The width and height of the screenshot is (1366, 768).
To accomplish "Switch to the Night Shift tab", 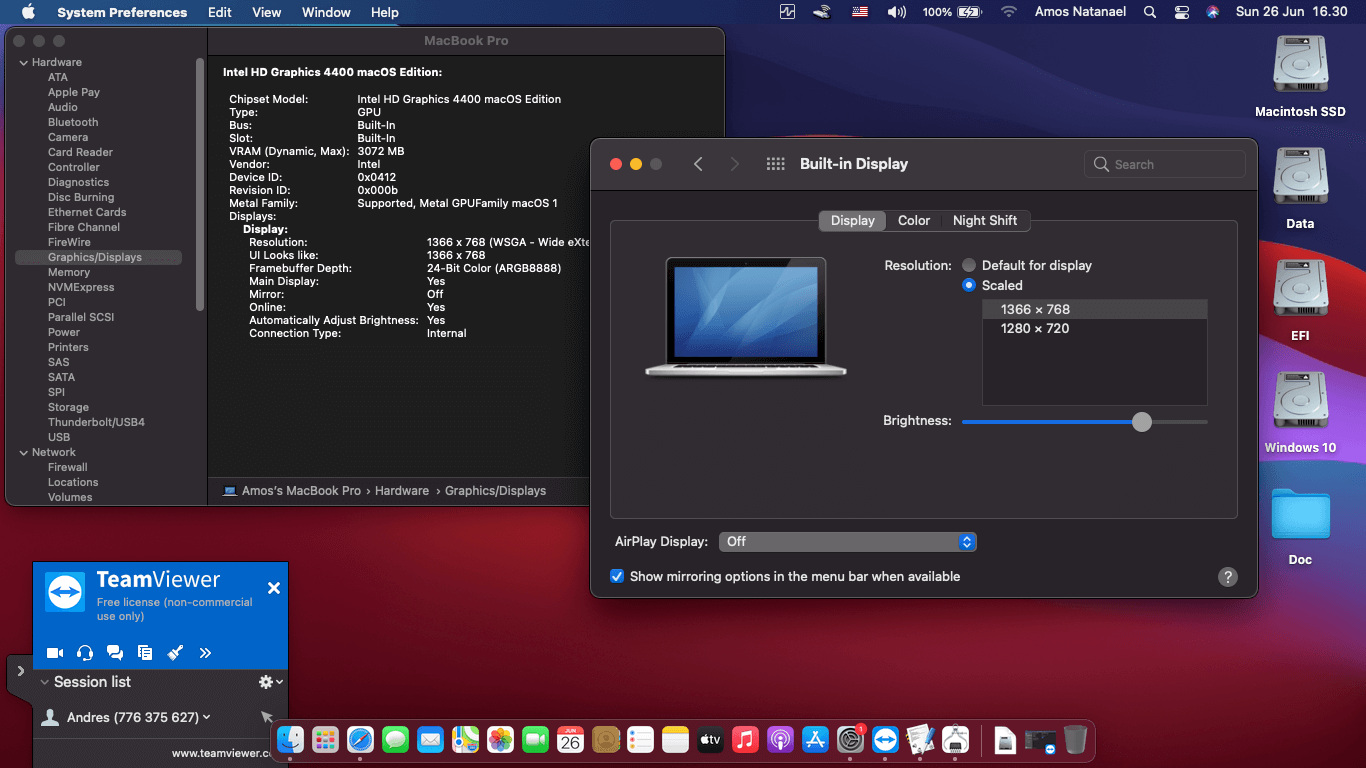I will point(985,221).
